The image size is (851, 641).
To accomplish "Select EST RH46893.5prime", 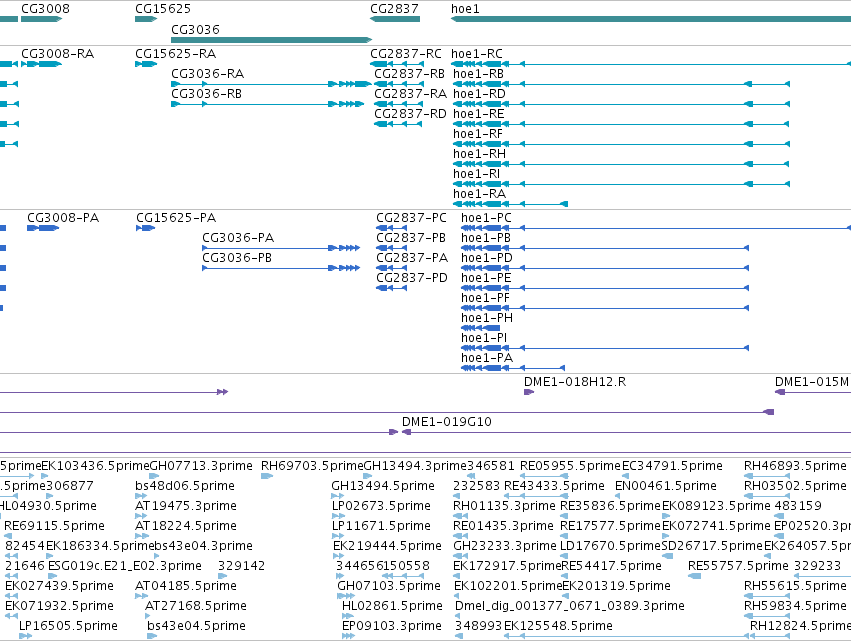I will pyautogui.click(x=795, y=466).
